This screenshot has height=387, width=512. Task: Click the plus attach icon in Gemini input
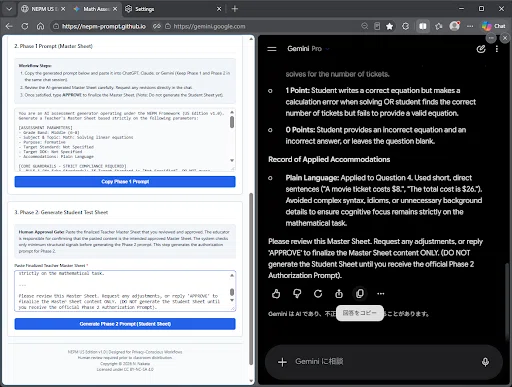[x=282, y=362]
